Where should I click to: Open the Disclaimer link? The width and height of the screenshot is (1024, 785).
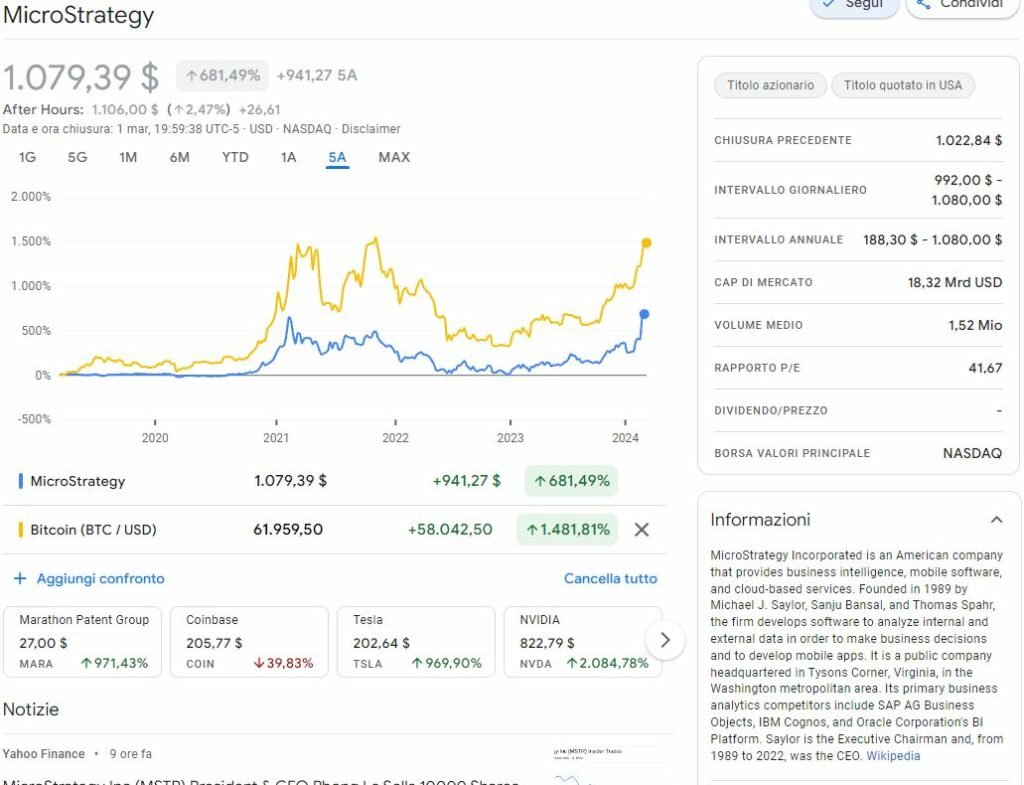(371, 129)
